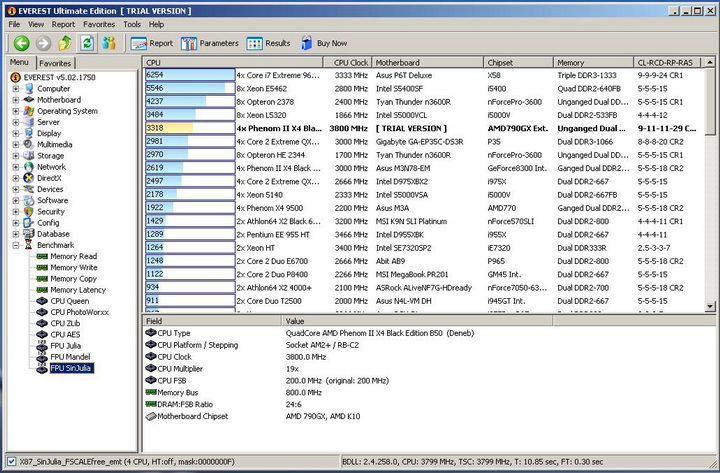Viewport: 720px width, 473px height.
Task: Expand the Motherboard tree node
Action: click(x=16, y=100)
